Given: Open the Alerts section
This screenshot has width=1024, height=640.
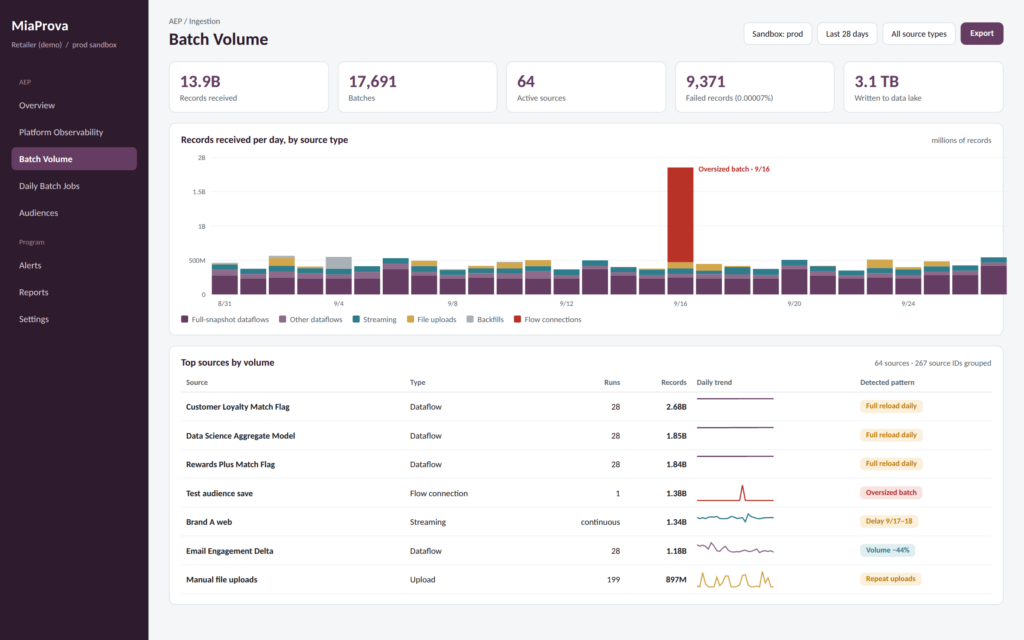Looking at the screenshot, I should click(74, 265).
